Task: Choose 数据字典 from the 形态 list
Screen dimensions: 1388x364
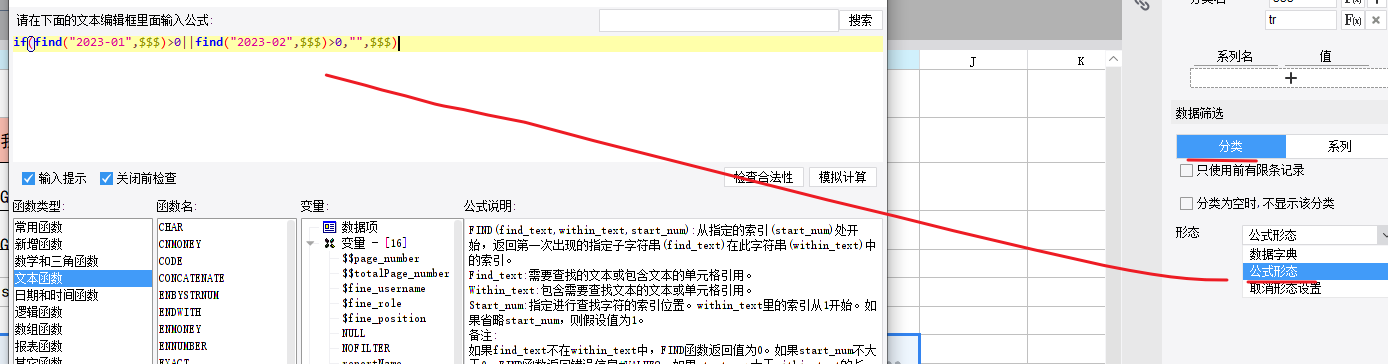Action: click(1315, 254)
